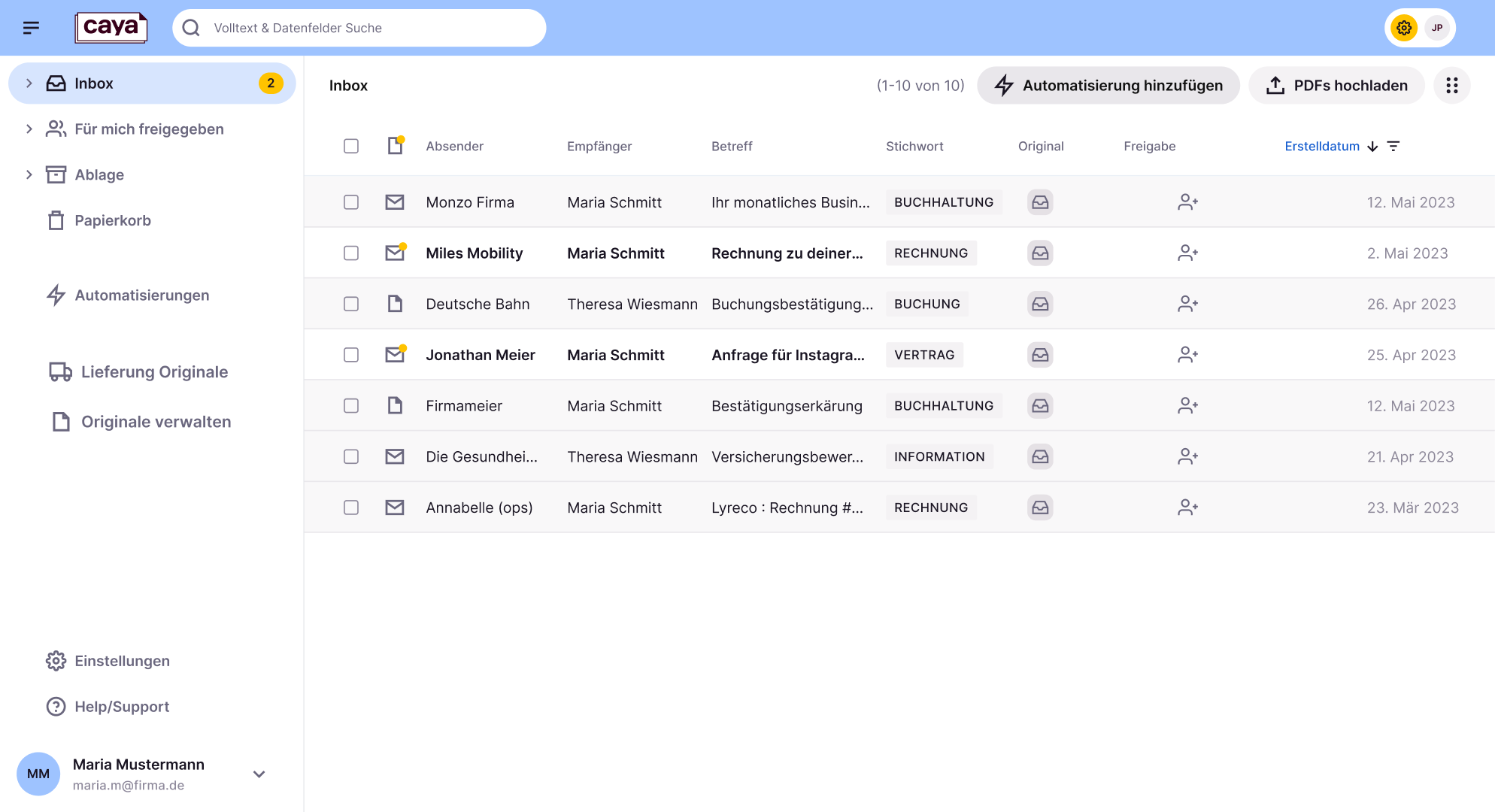This screenshot has width=1495, height=812.
Task: Expand Für mich freigegeben chevron
Action: [29, 129]
